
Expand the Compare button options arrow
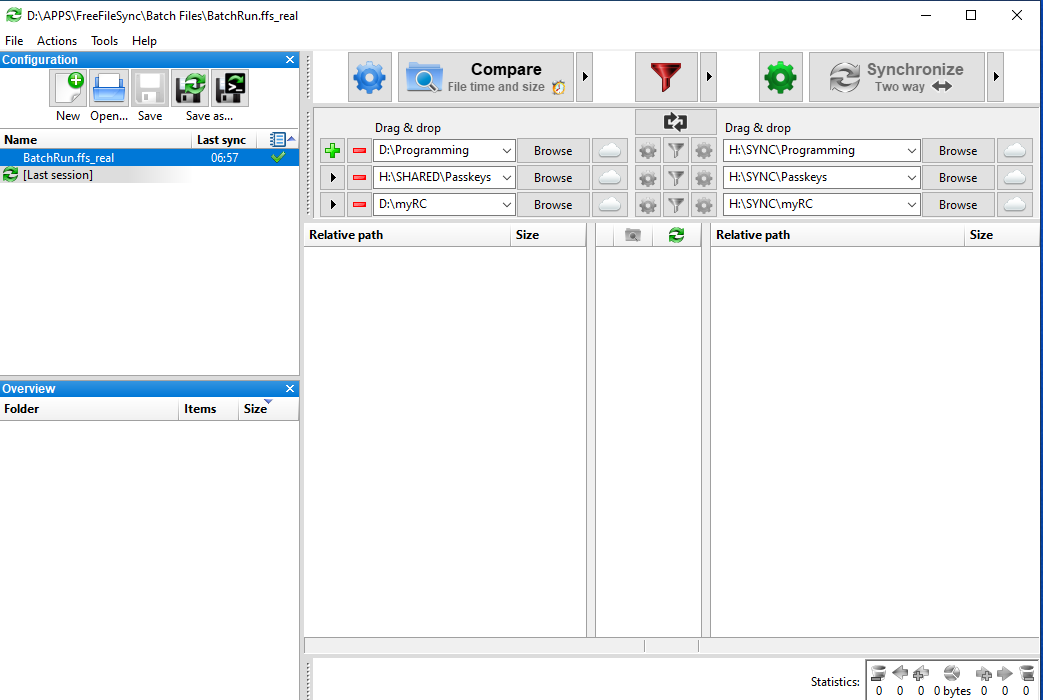585,77
